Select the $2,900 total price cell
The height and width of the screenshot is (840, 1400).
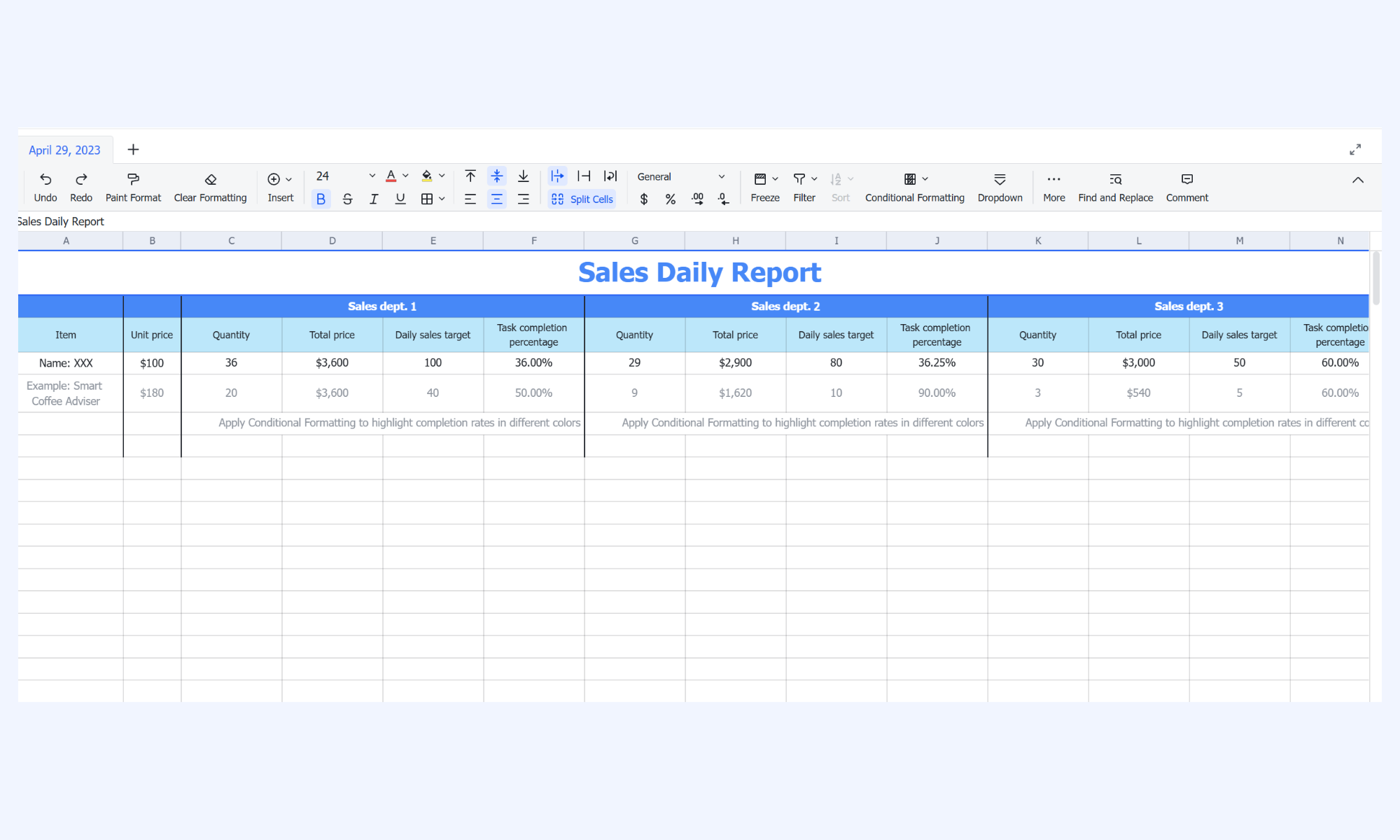(735, 363)
